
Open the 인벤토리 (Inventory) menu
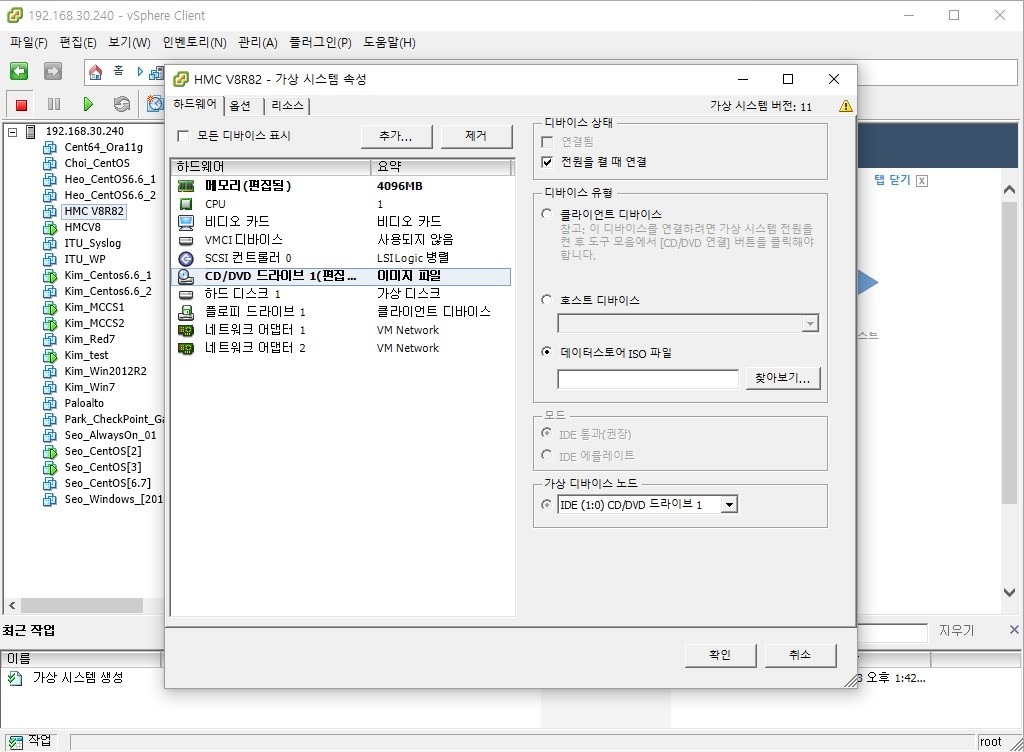[194, 43]
